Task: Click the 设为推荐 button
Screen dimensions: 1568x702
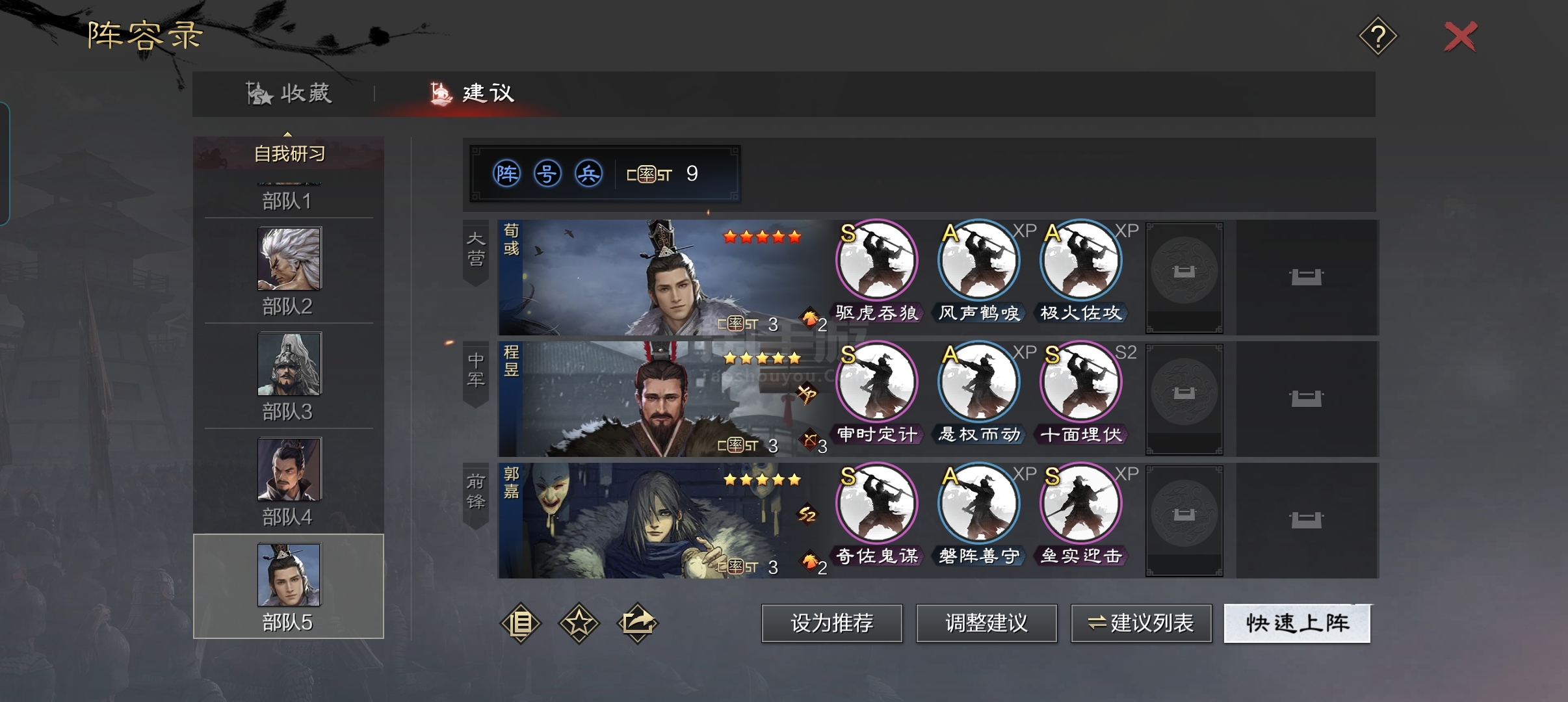Action: click(x=831, y=623)
